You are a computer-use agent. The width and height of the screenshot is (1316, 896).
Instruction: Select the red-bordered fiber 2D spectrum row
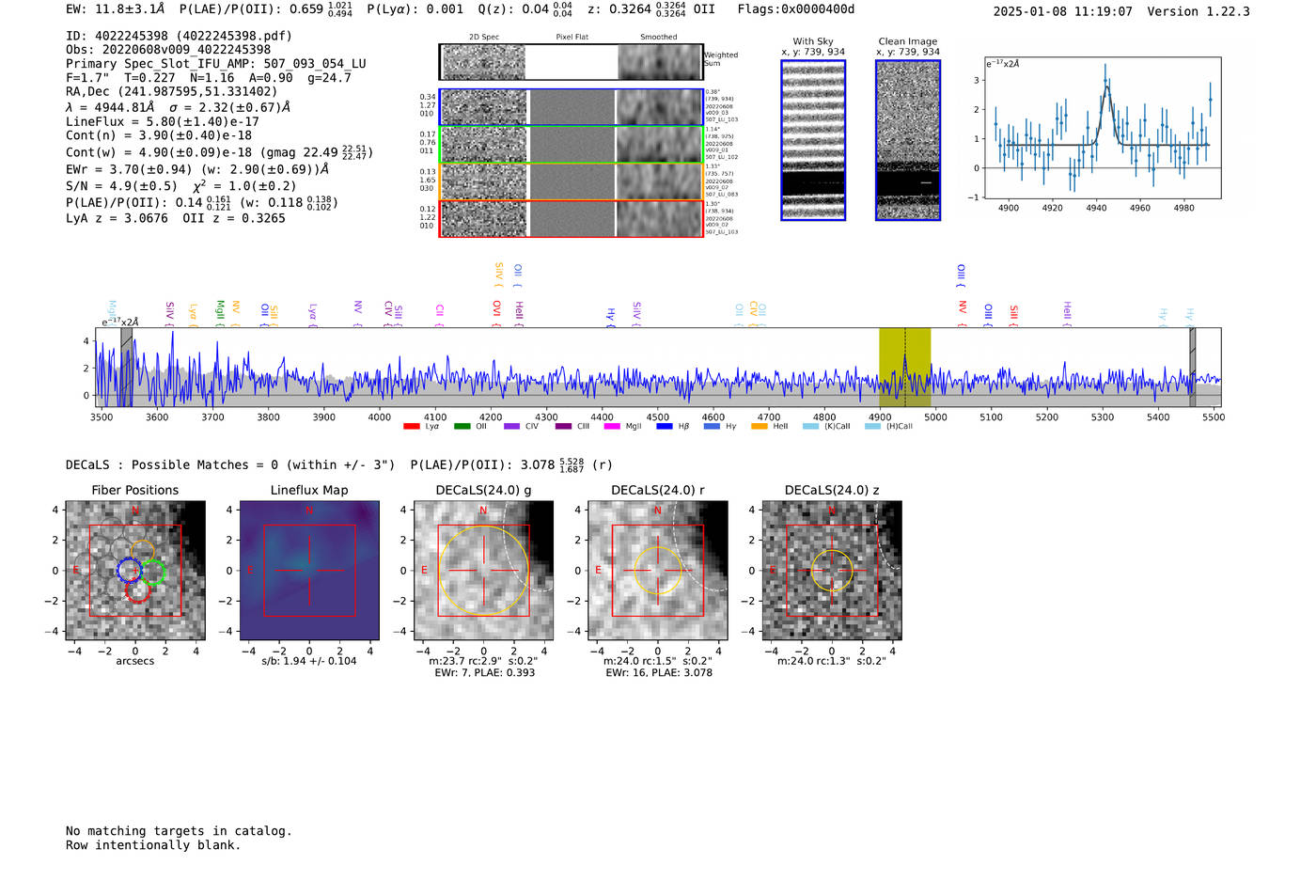(571, 218)
